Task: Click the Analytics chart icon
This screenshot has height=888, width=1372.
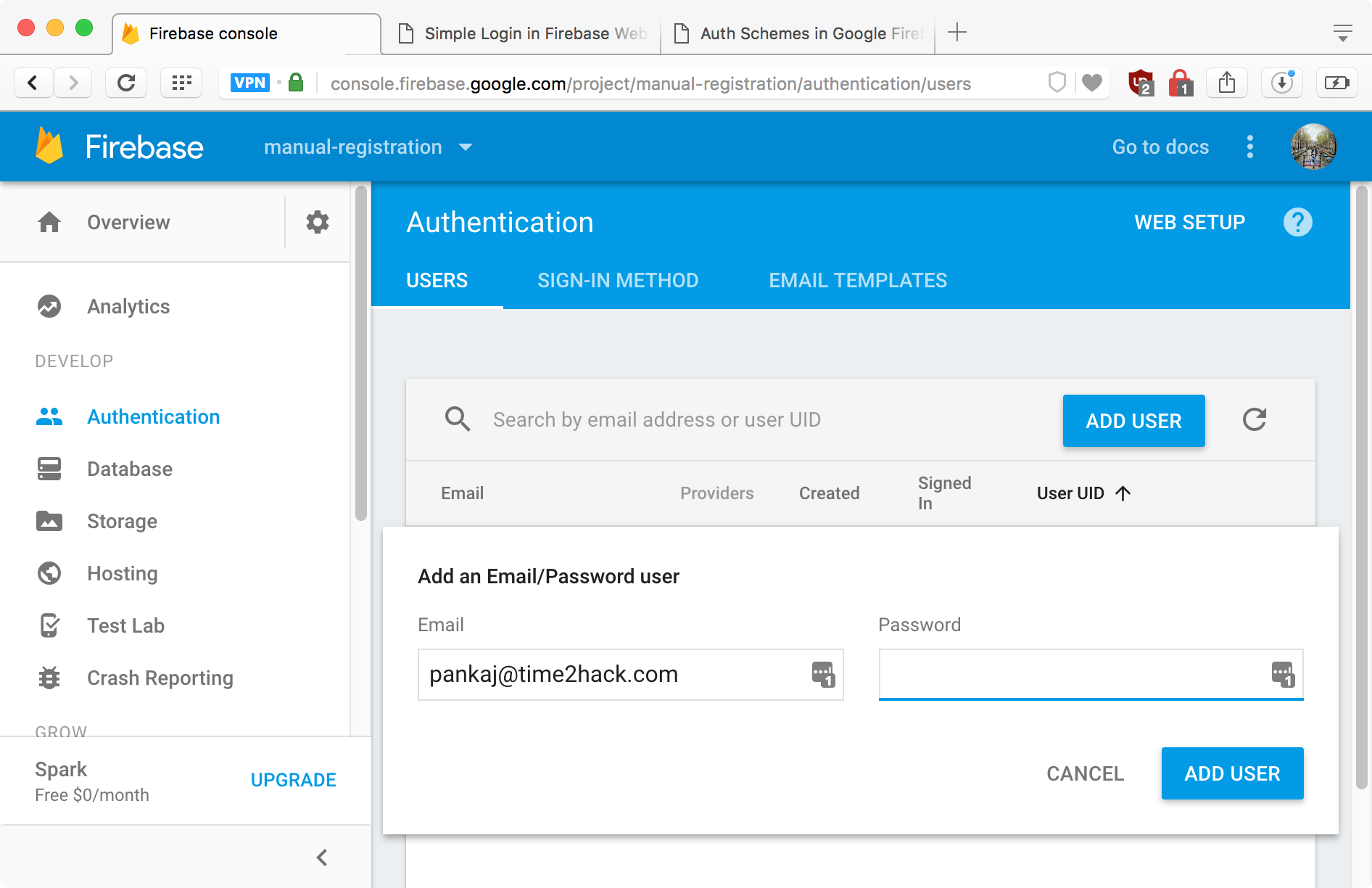Action: (49, 306)
